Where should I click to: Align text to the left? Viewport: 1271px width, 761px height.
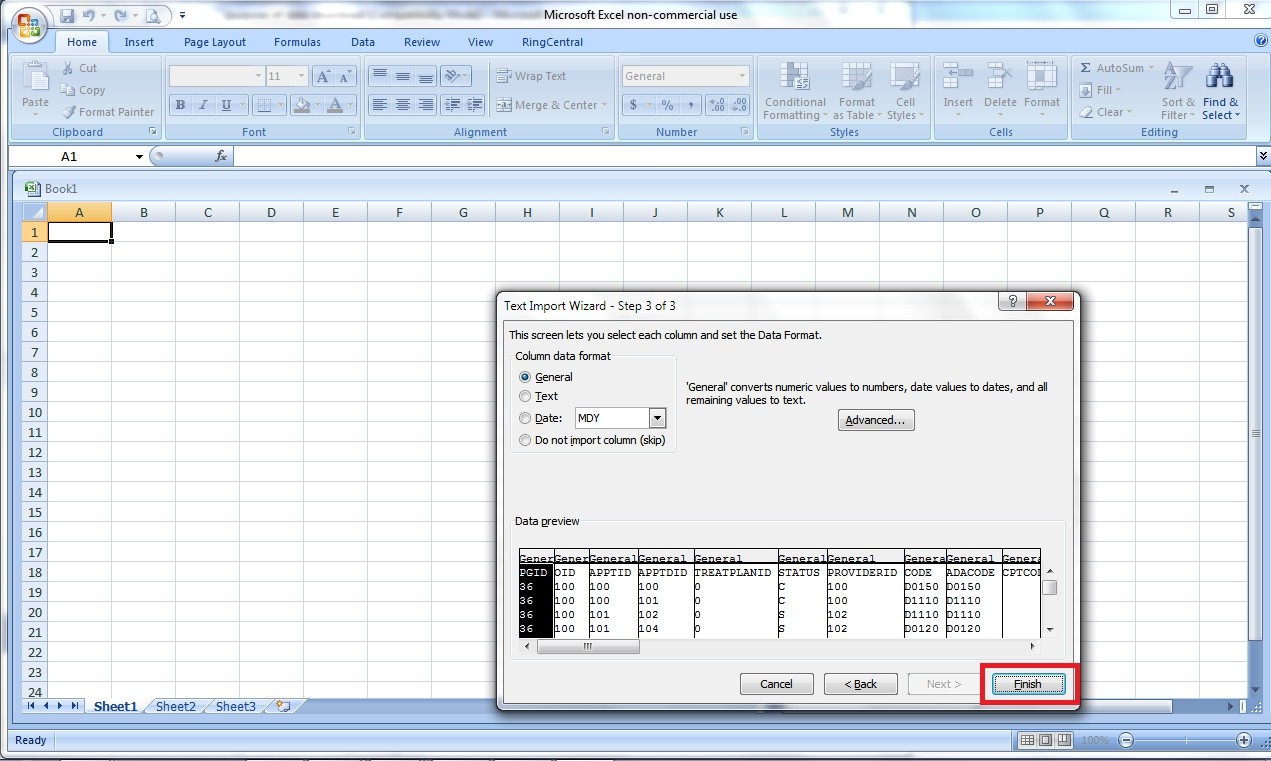379,105
